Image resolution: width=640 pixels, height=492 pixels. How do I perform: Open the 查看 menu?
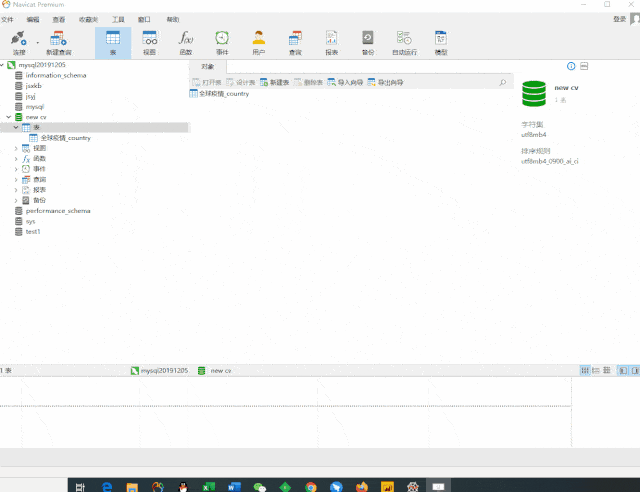tap(58, 19)
